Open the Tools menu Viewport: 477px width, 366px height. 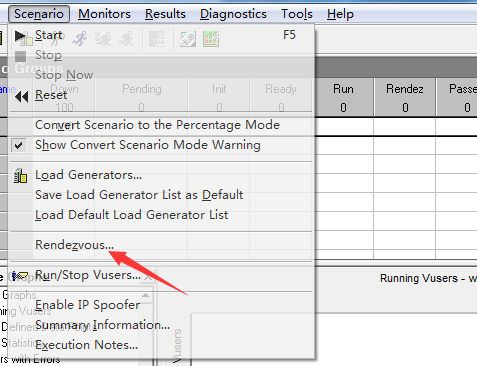click(x=297, y=14)
